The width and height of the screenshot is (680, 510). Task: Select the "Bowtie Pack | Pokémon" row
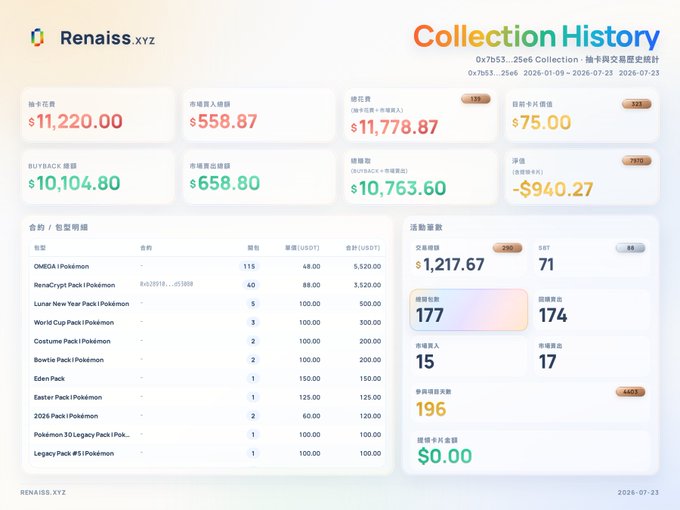pos(207,360)
